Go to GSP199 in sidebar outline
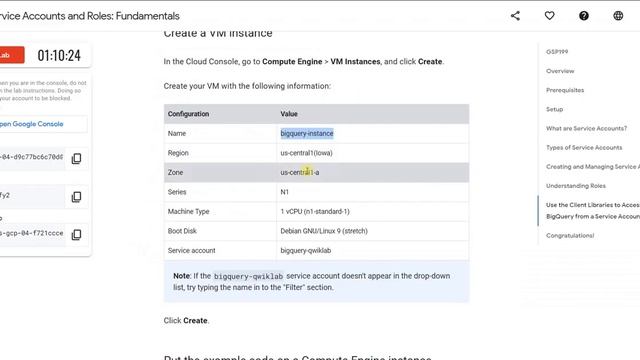This screenshot has height=360, width=640. pyautogui.click(x=557, y=52)
